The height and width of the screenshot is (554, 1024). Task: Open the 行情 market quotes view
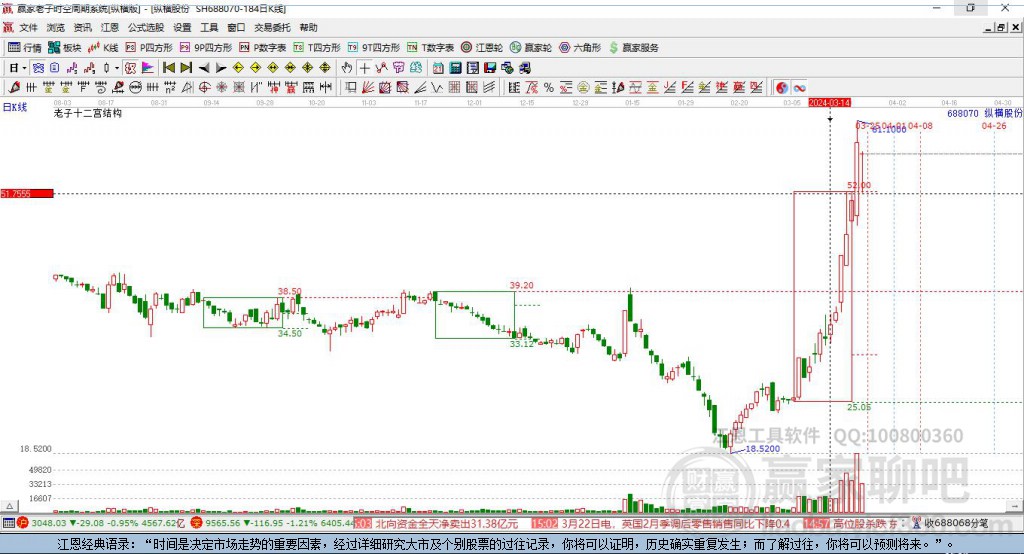coord(25,48)
